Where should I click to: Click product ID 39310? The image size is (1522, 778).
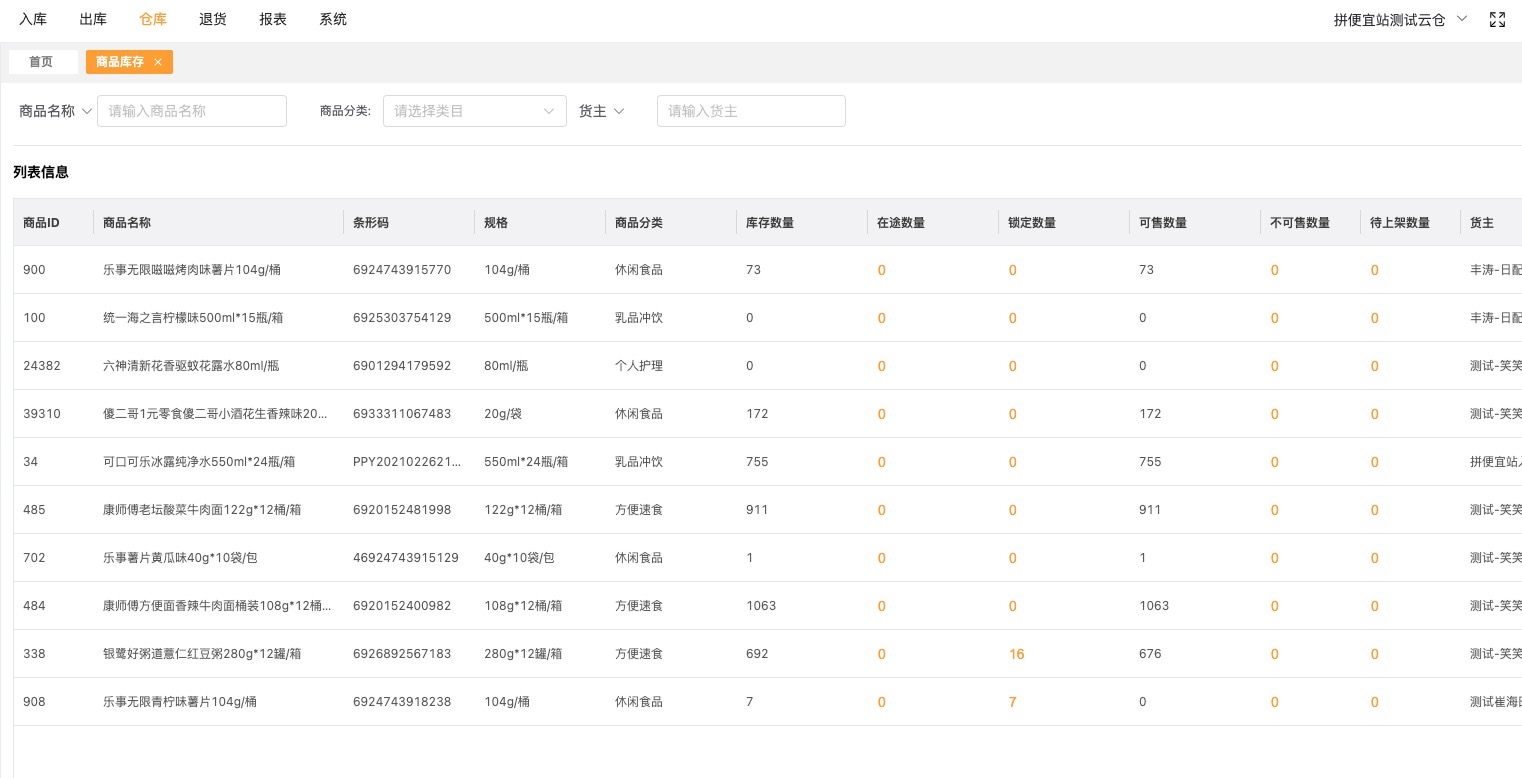pos(42,414)
